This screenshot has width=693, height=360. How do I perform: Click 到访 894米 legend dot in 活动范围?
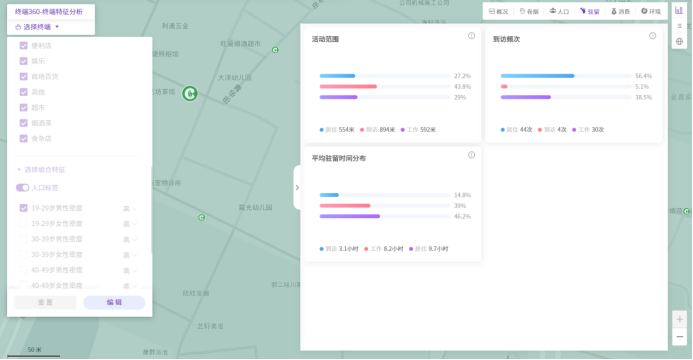click(362, 130)
